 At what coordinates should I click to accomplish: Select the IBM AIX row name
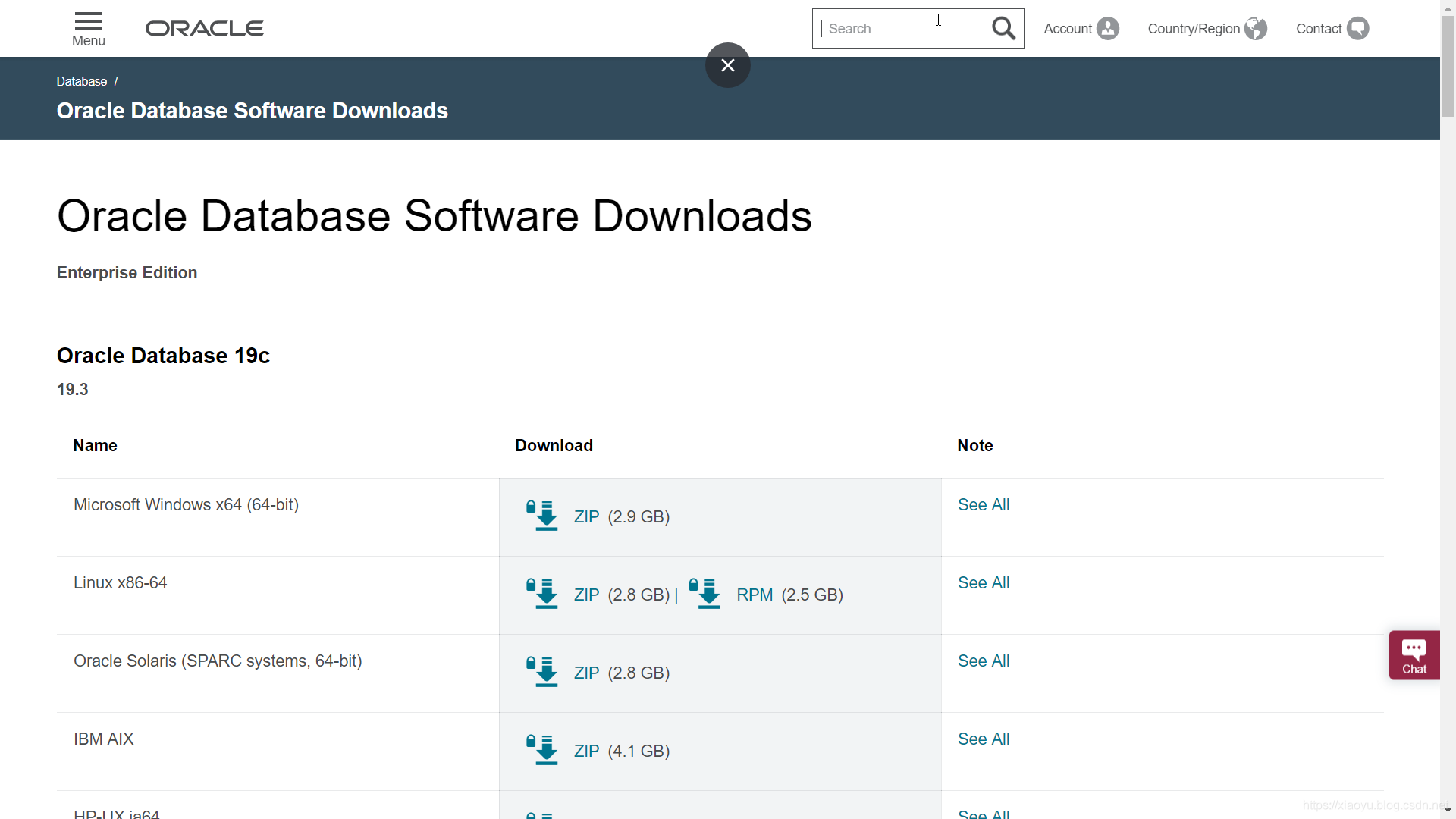click(104, 739)
